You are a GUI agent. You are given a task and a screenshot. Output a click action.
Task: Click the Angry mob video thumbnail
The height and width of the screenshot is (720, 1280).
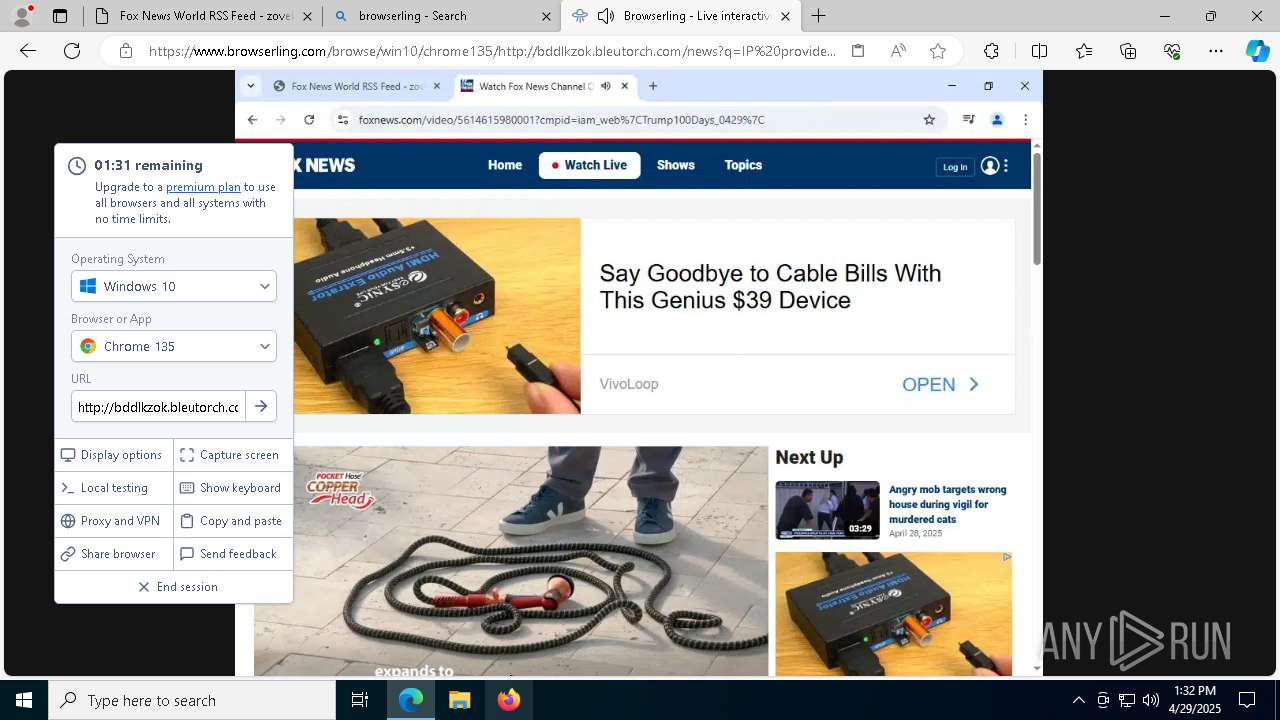tap(827, 510)
